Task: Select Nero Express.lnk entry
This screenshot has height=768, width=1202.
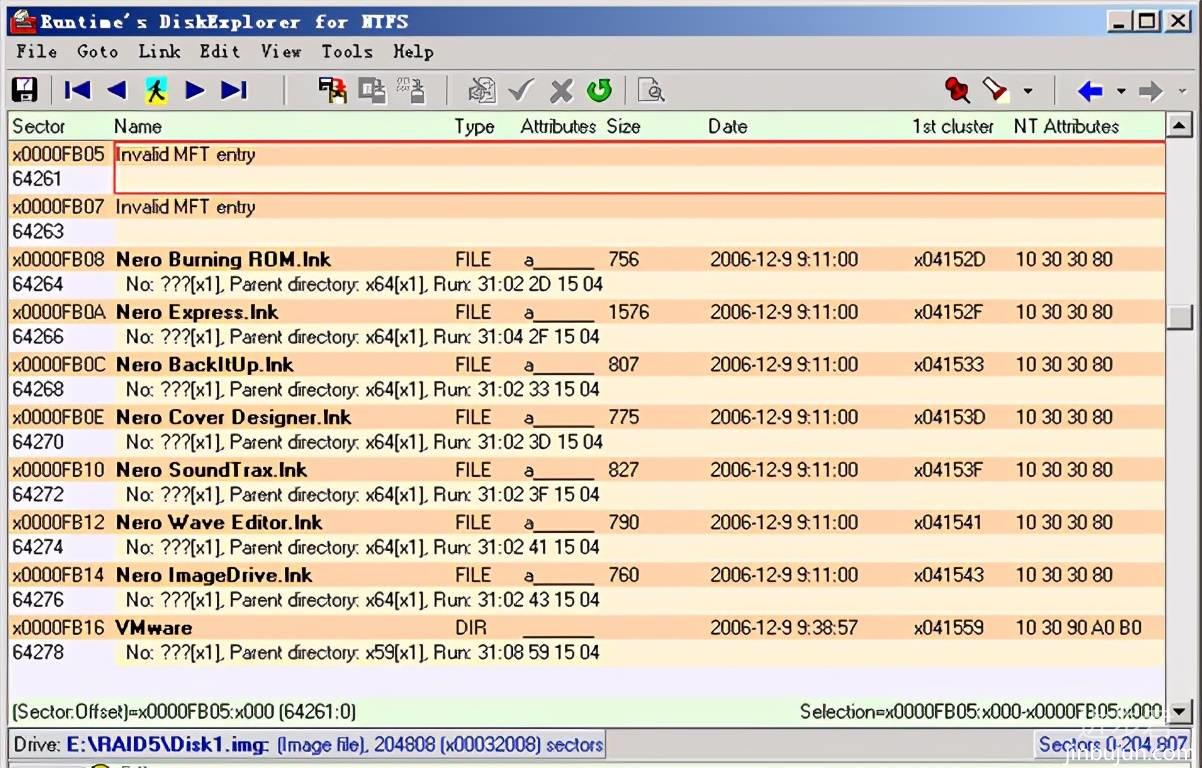Action: (587, 324)
